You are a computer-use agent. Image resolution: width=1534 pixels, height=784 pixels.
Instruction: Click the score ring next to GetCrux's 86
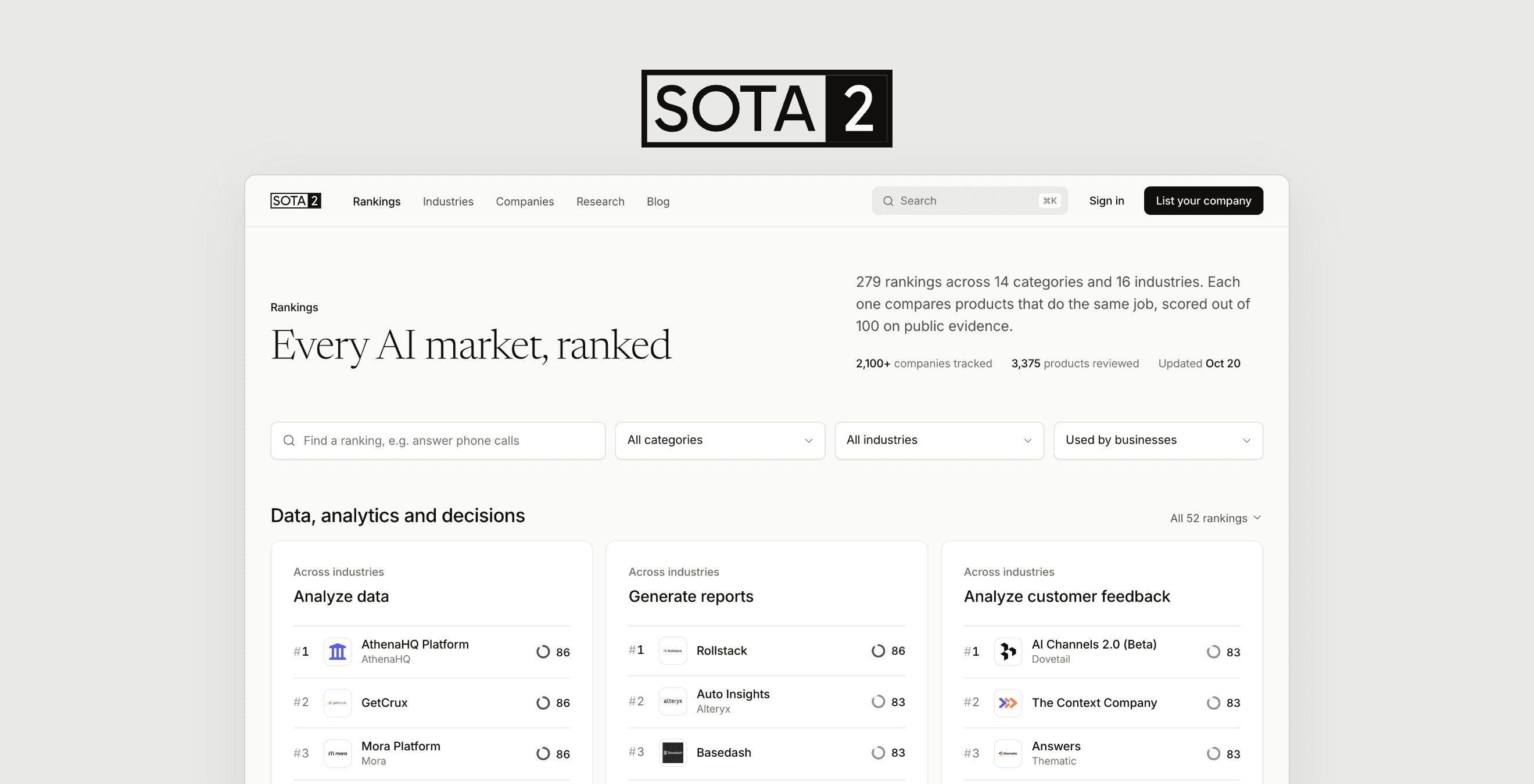point(543,703)
